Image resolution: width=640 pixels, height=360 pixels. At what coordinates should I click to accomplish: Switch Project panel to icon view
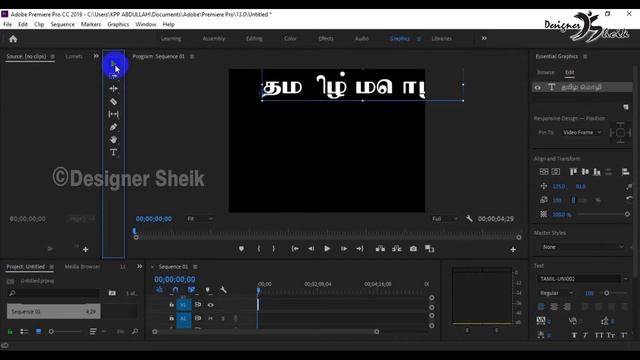click(x=38, y=331)
